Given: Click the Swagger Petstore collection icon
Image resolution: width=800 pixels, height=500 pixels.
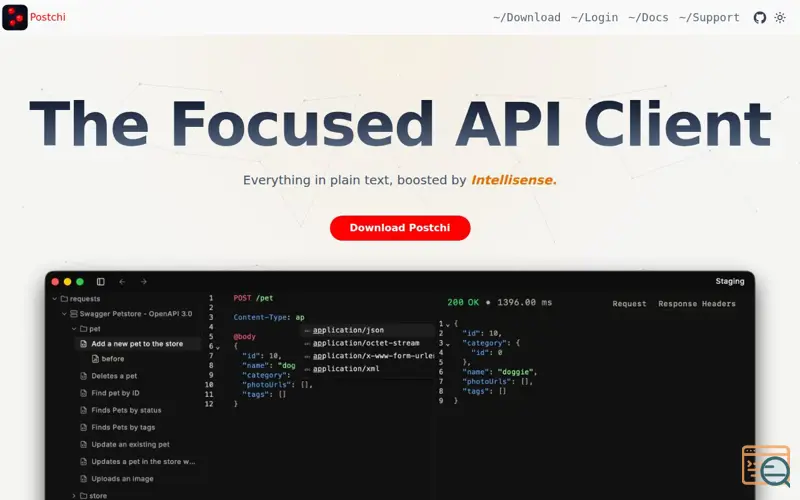Looking at the screenshot, I should tap(74, 314).
